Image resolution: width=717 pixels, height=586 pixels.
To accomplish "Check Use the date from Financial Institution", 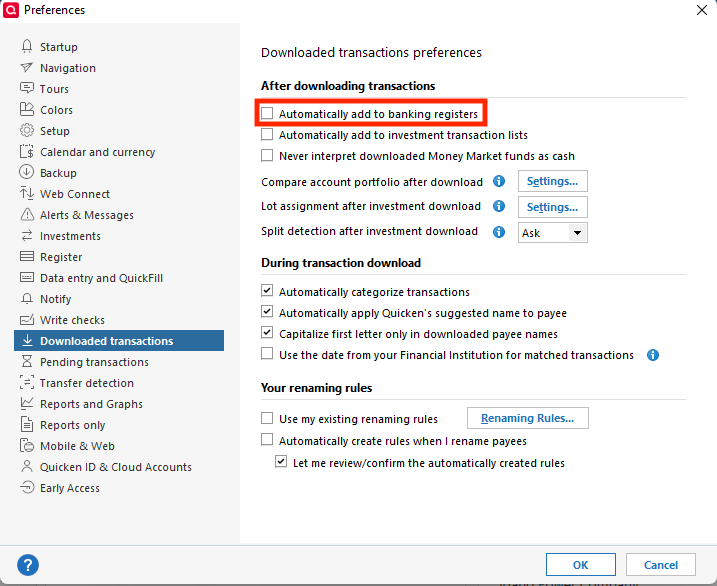I will tap(267, 354).
